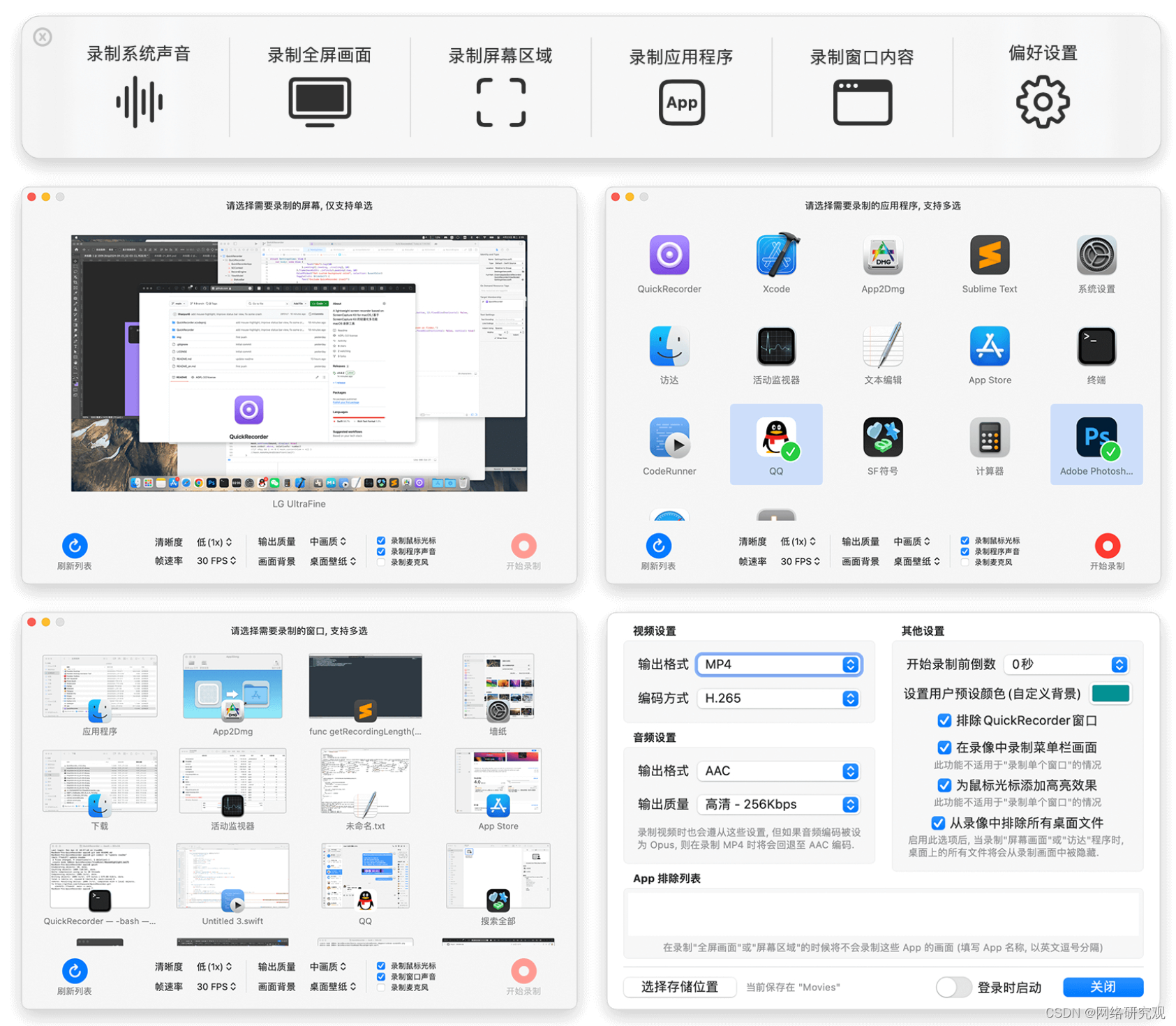
Task: Change 输出质量 中画质 in window selection window
Action: pos(328,967)
